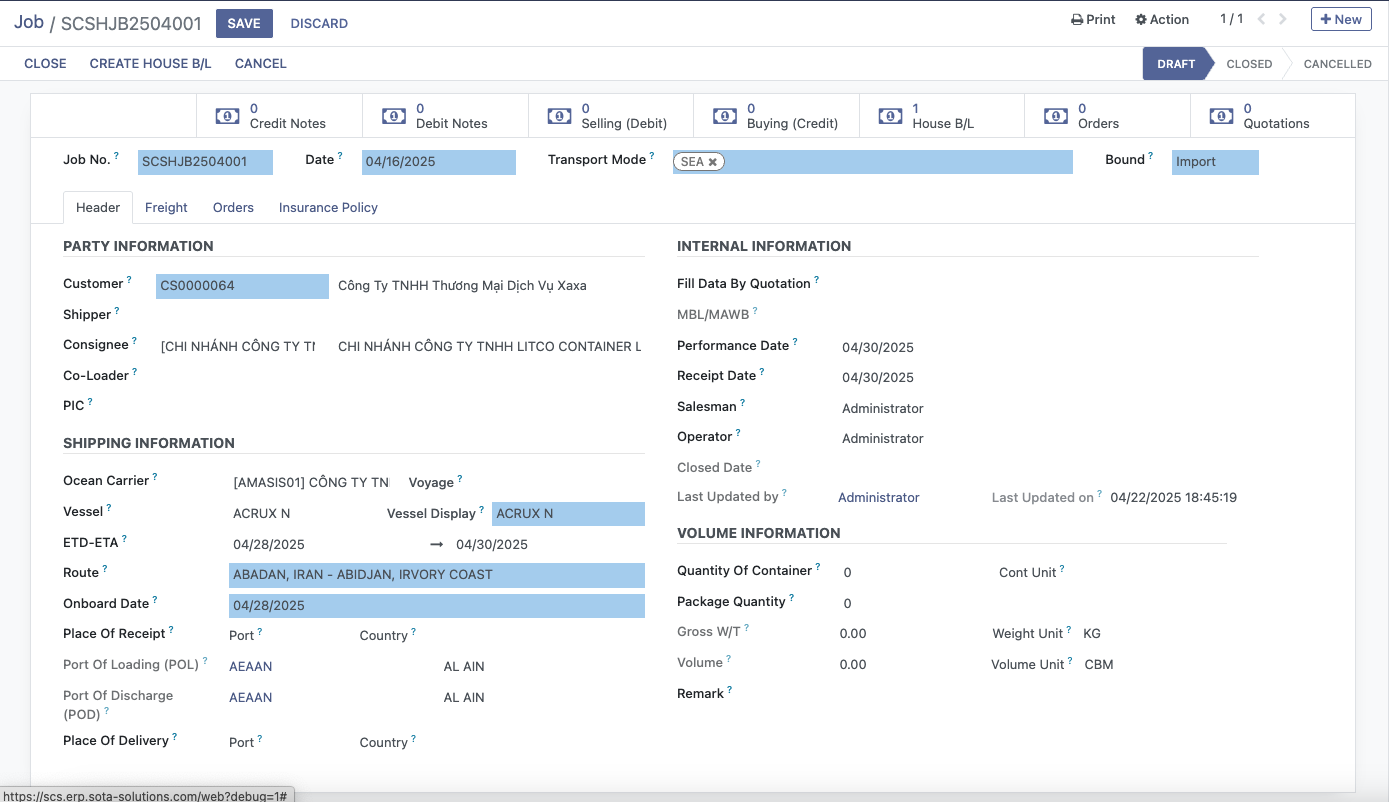The image size is (1389, 802).
Task: Click the Credit Notes money icon
Action: pyautogui.click(x=227, y=116)
